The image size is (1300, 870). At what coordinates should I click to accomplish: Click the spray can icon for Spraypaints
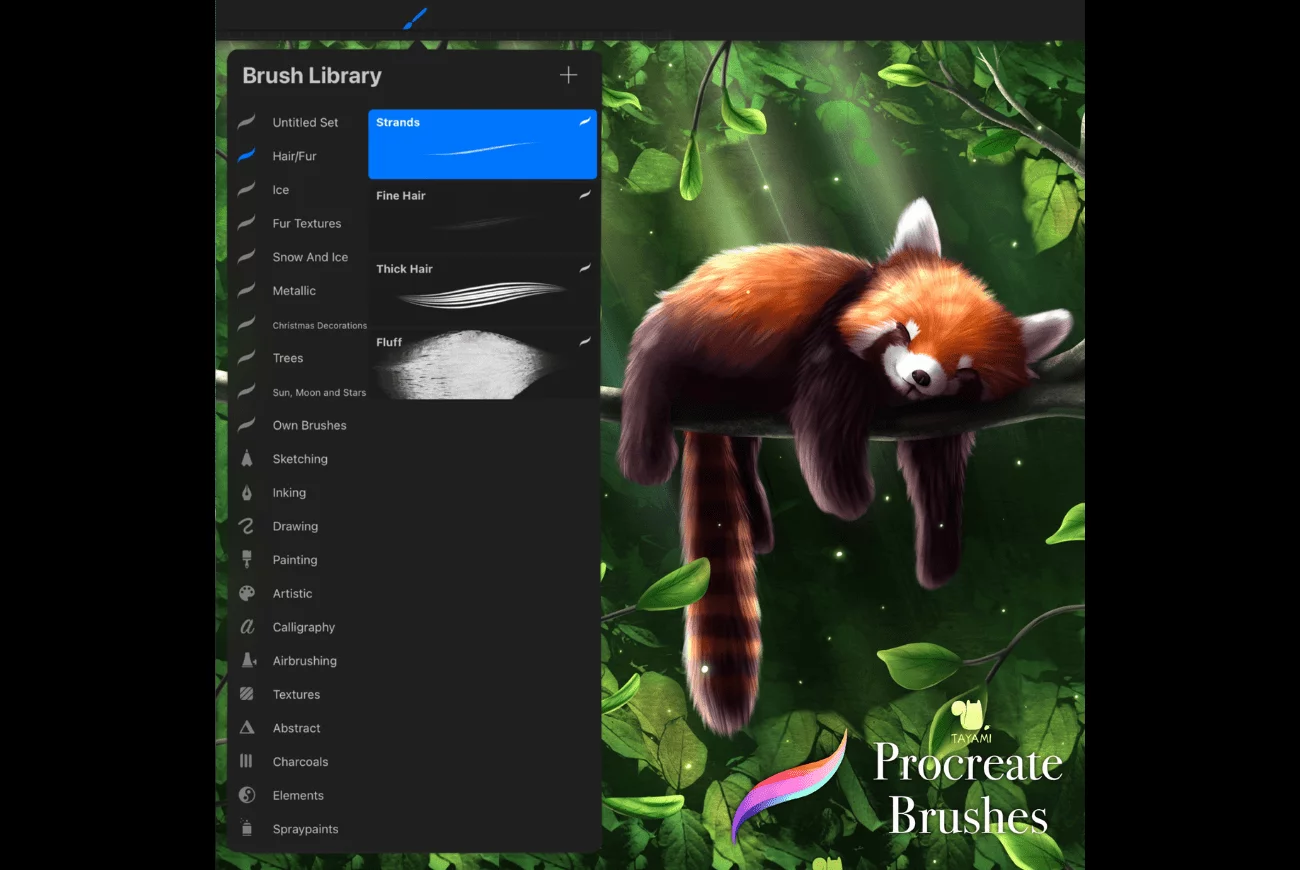(x=246, y=829)
